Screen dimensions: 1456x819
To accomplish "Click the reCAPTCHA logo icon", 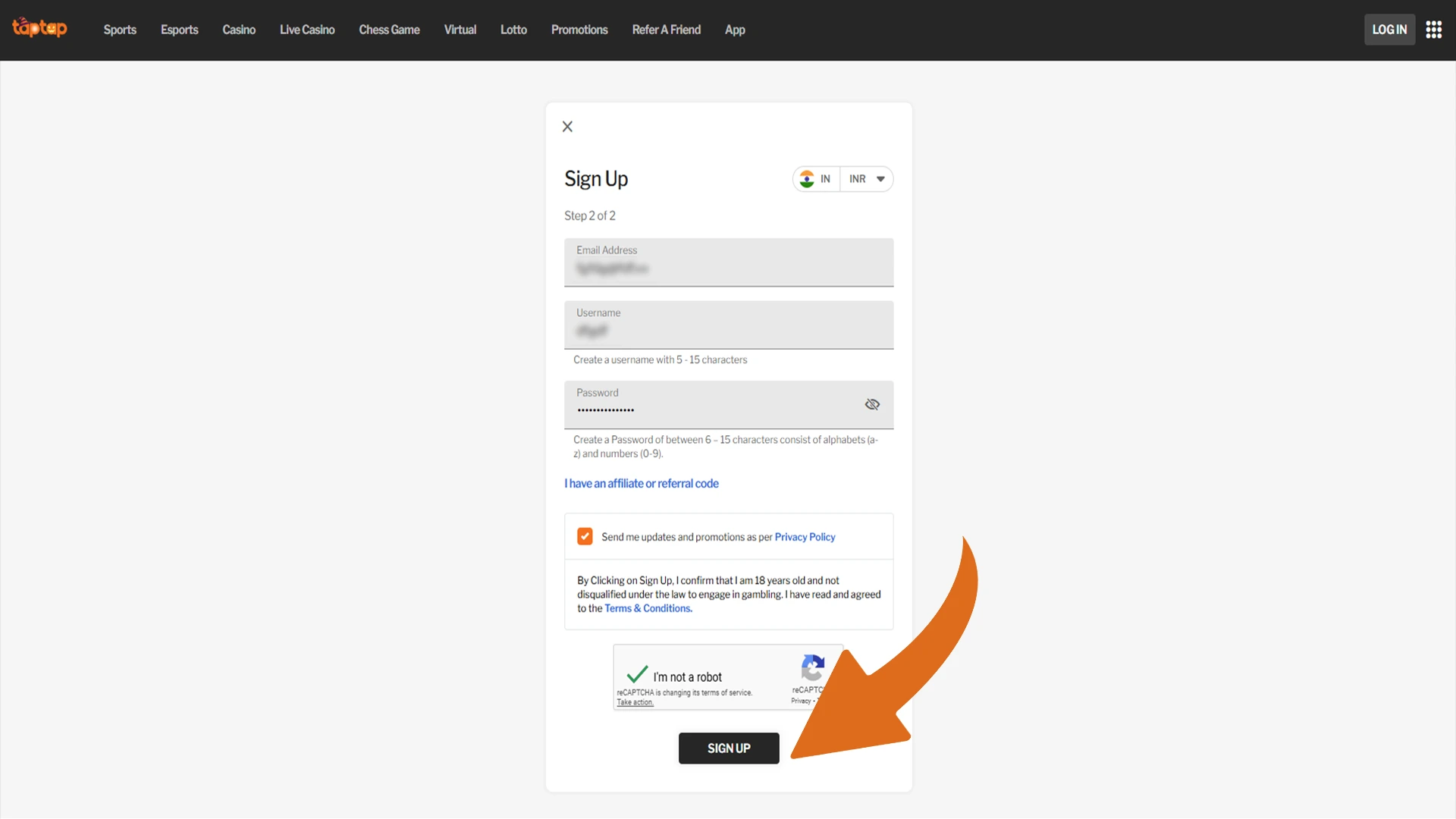I will pos(812,668).
